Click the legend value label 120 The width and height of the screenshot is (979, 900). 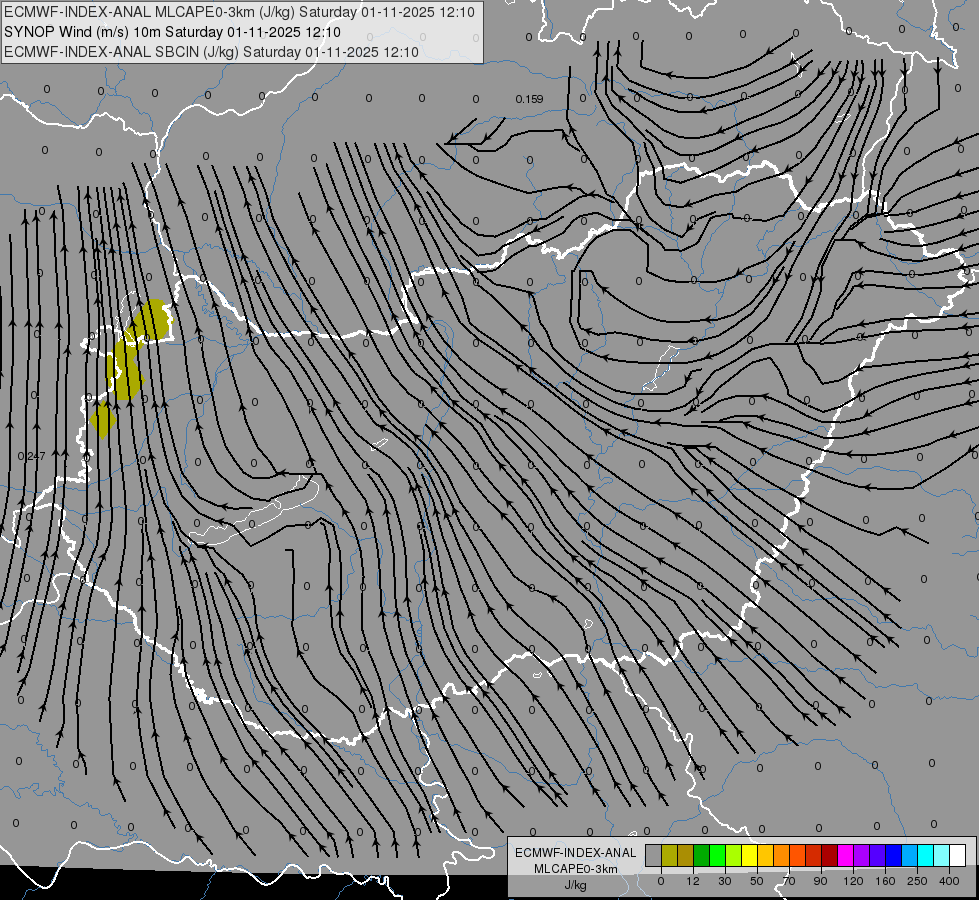point(854,881)
